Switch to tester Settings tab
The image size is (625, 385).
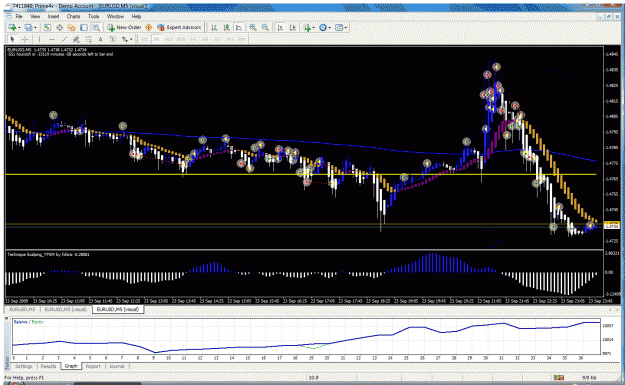pyautogui.click(x=24, y=366)
